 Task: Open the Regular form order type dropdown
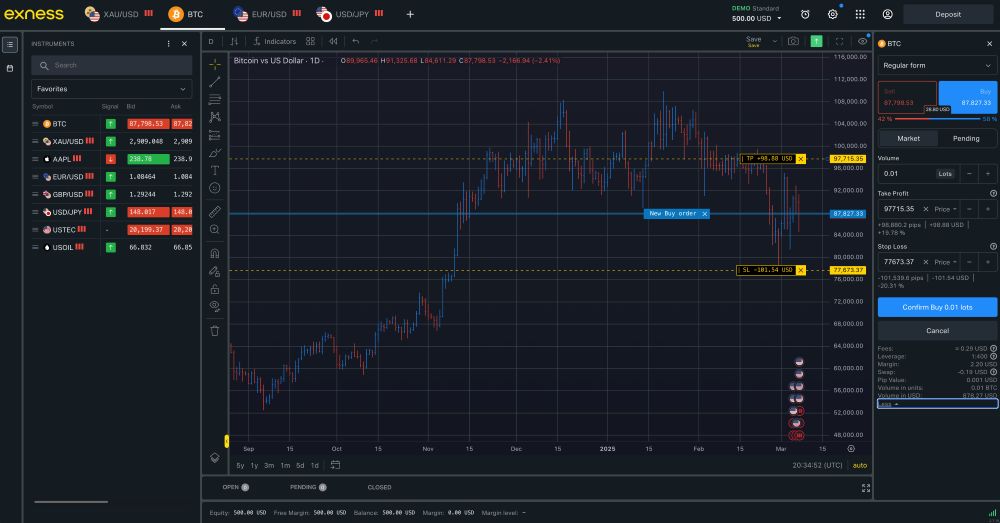click(936, 65)
